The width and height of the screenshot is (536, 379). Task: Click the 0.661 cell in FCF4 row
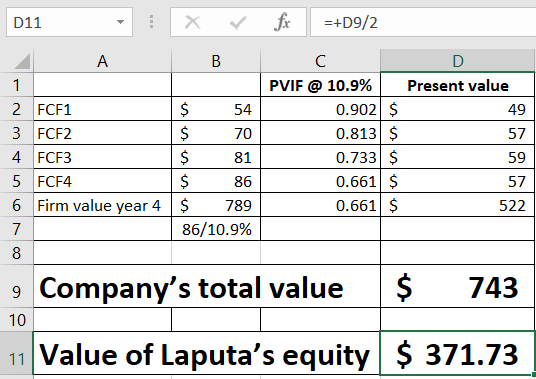coord(320,181)
